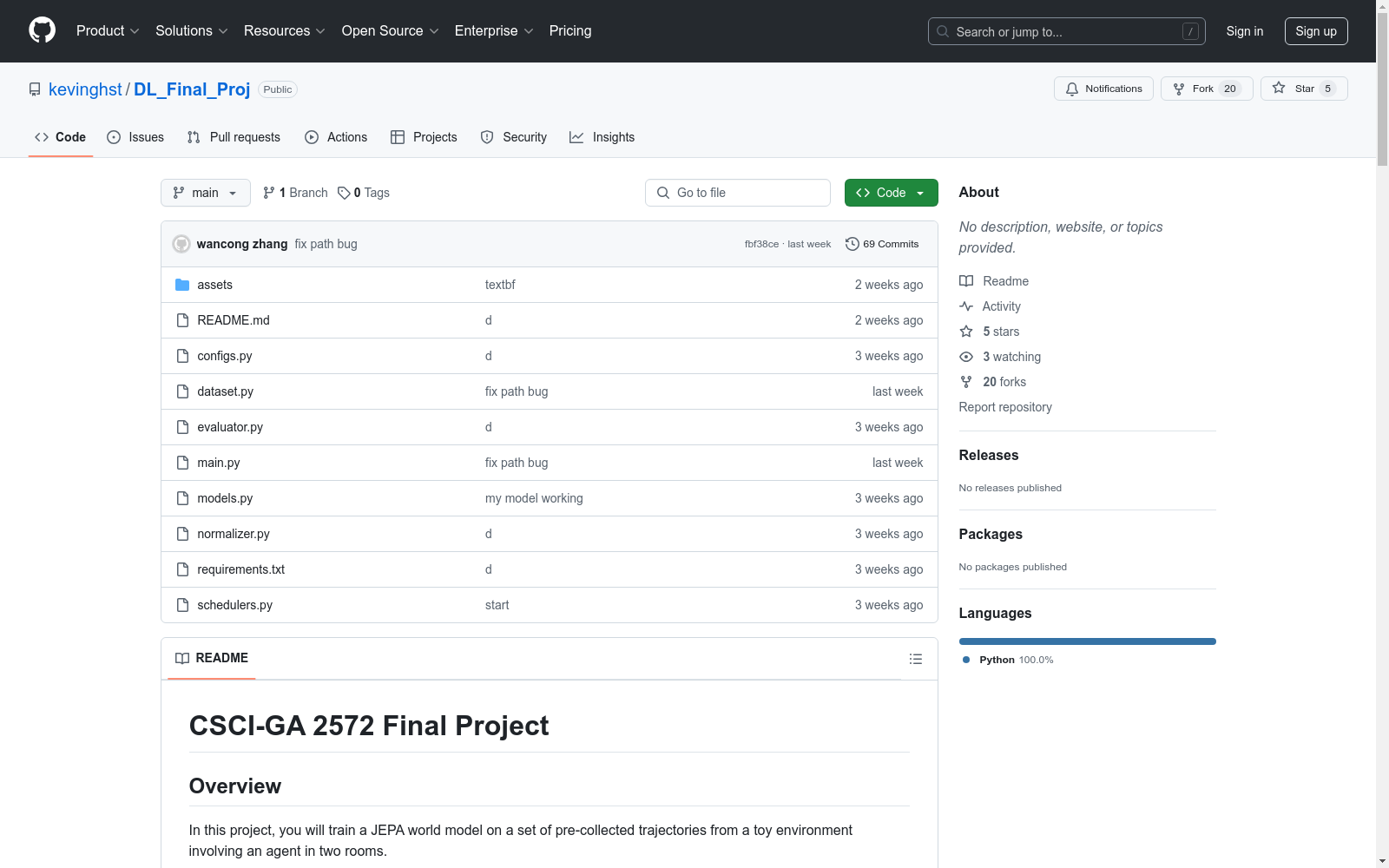Click the history clock icon near 69 Commits
Image resolution: width=1389 pixels, height=868 pixels.
point(852,244)
